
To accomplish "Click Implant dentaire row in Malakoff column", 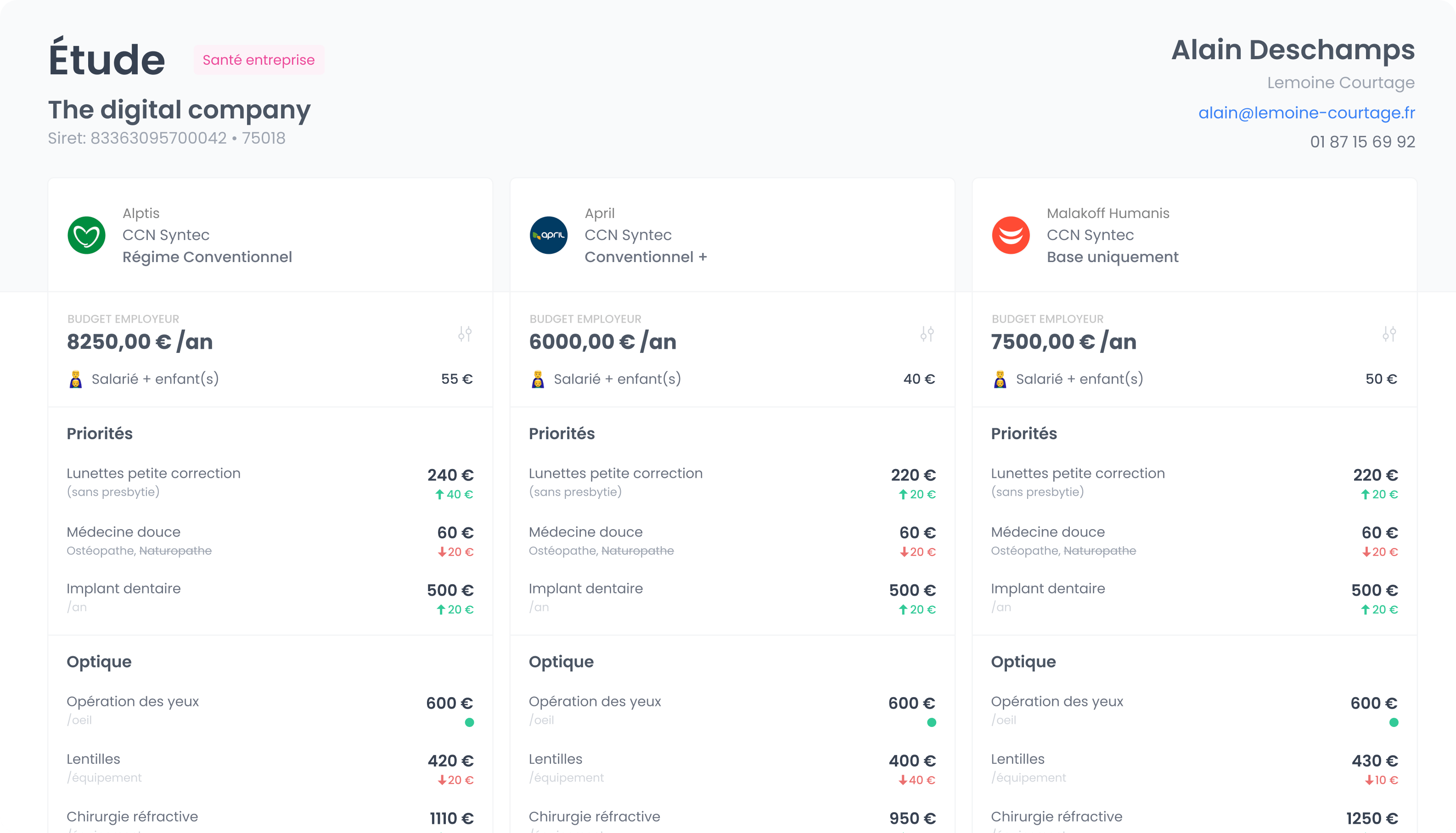I will [x=1047, y=589].
